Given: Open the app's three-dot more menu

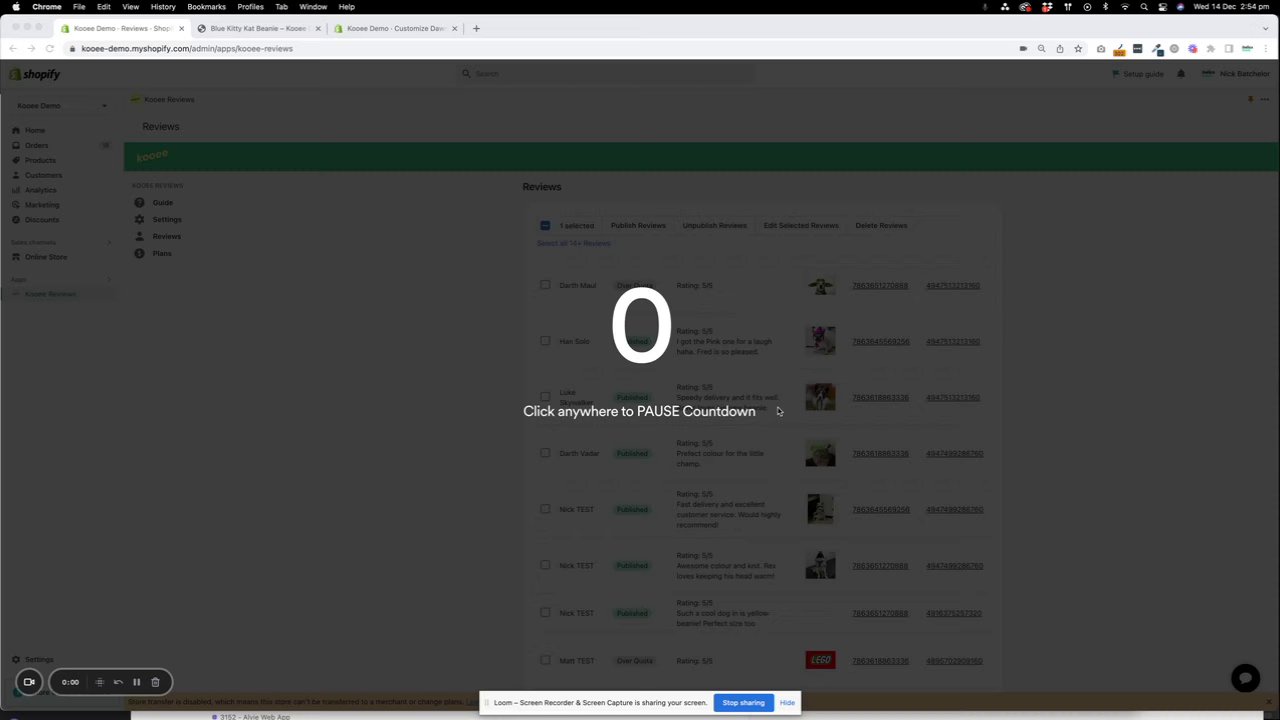Looking at the screenshot, I should 1265,99.
